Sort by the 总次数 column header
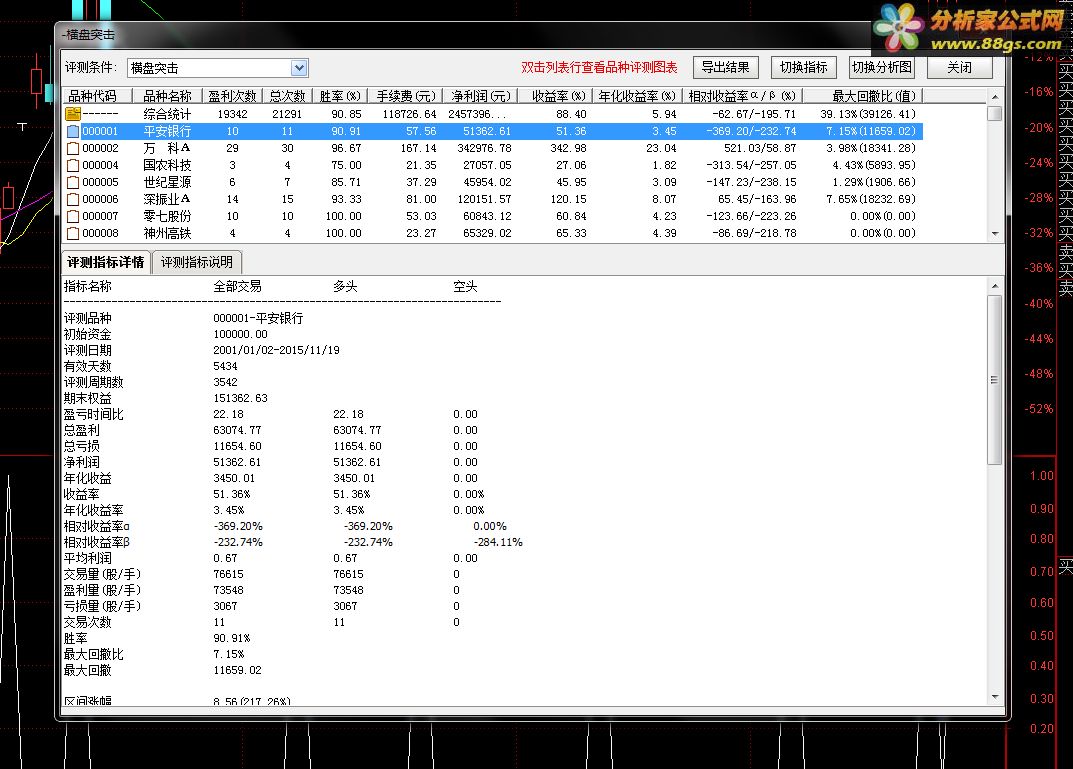 287,96
